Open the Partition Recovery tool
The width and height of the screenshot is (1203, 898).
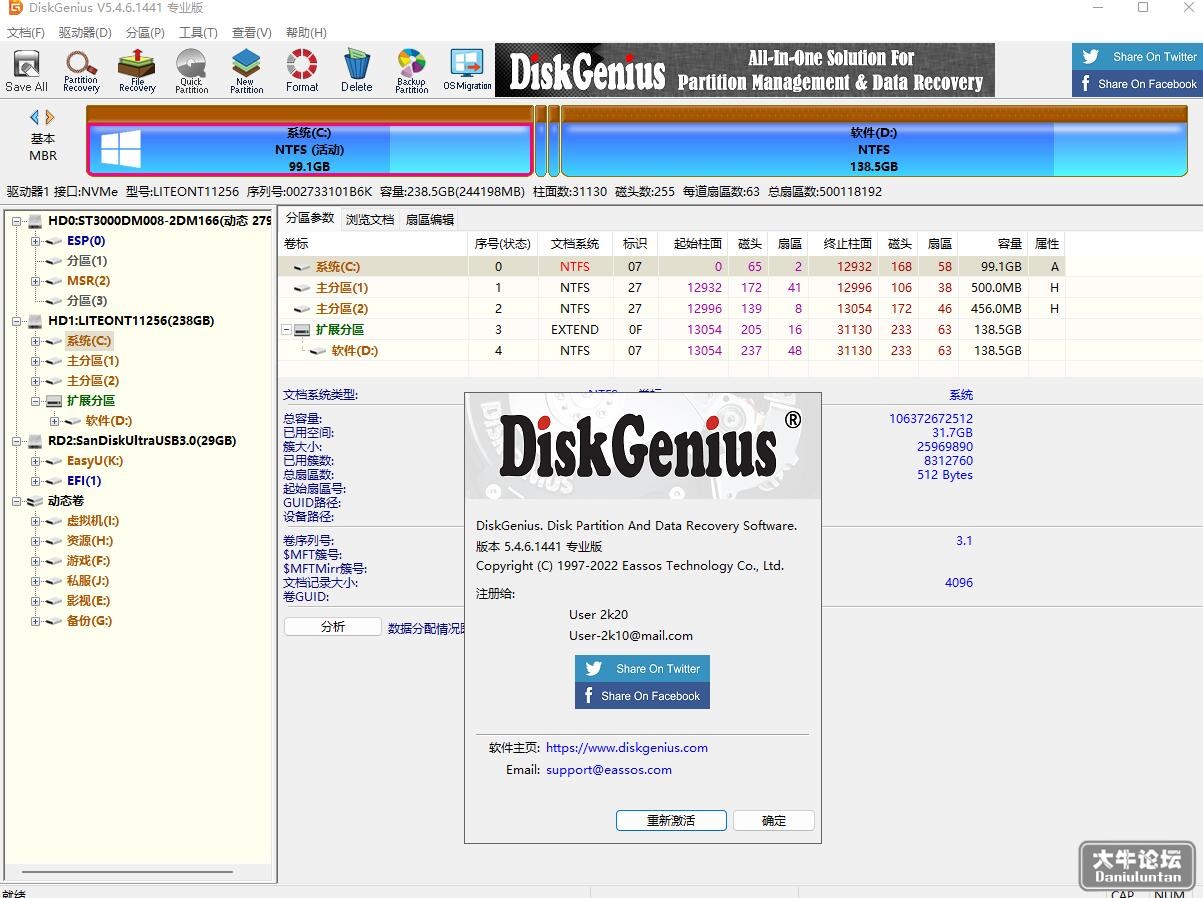[81, 71]
